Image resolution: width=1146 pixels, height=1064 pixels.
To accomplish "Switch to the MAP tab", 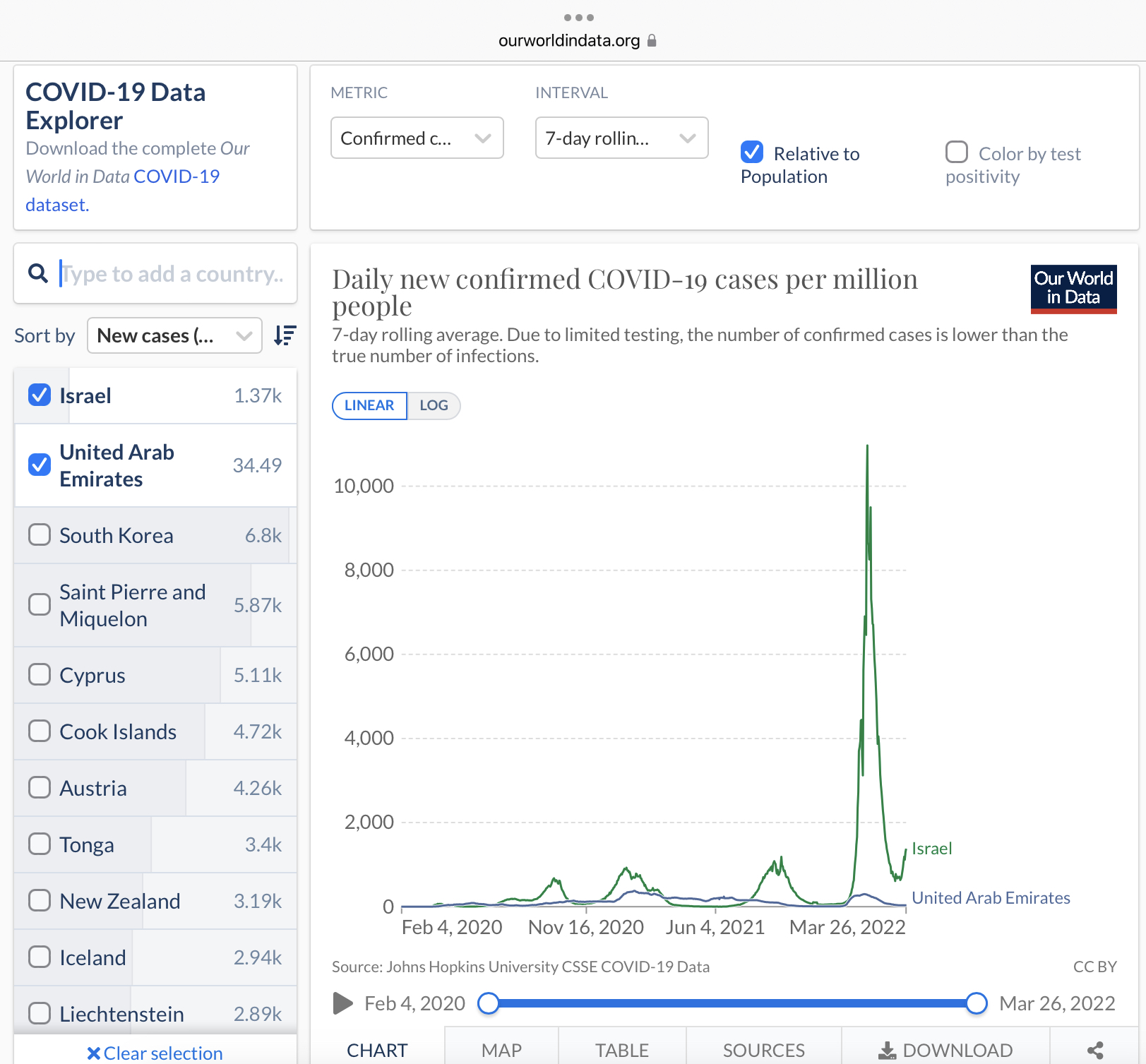I will point(501,1050).
